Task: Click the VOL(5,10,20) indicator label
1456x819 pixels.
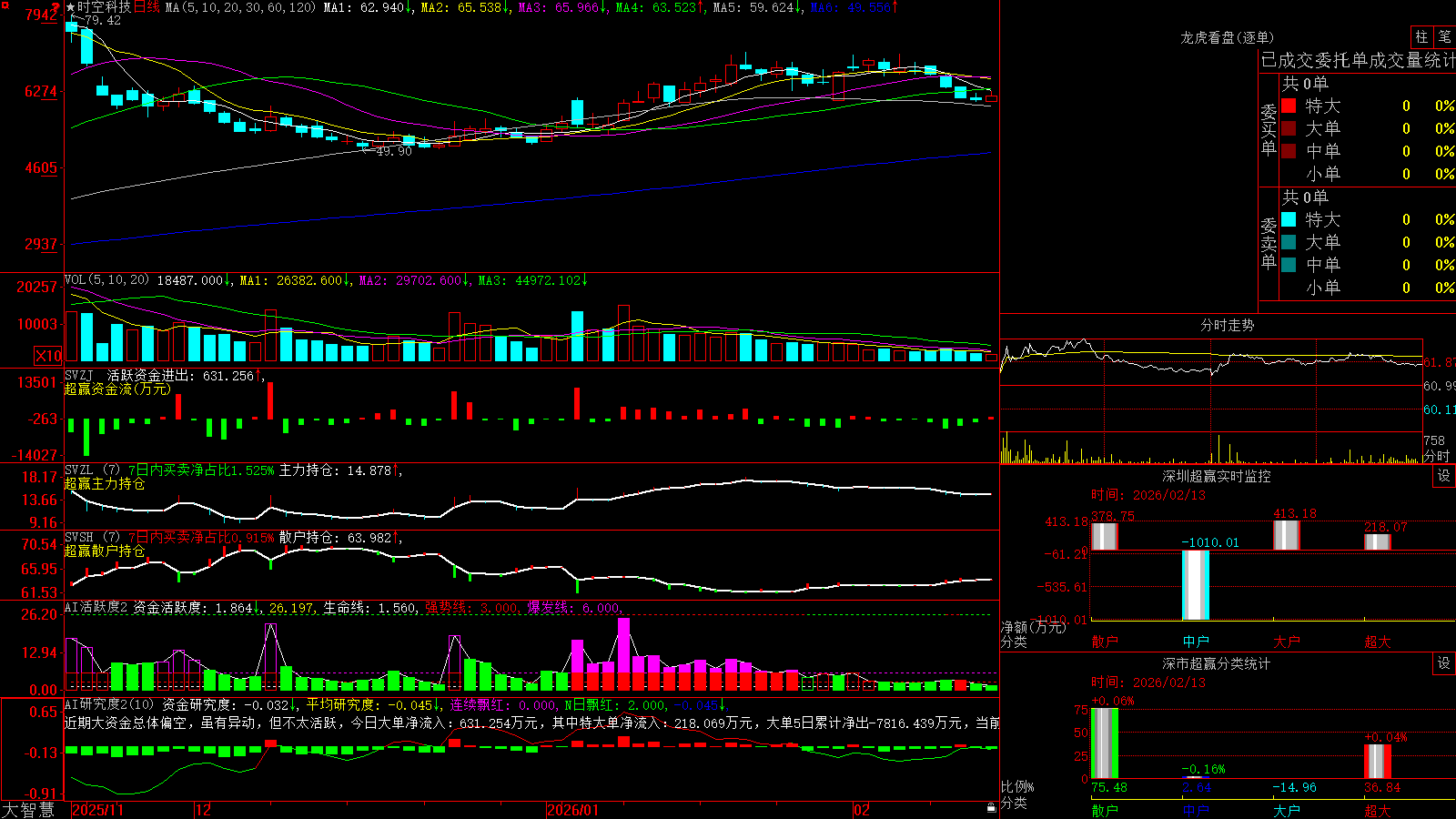Action: coord(106,280)
